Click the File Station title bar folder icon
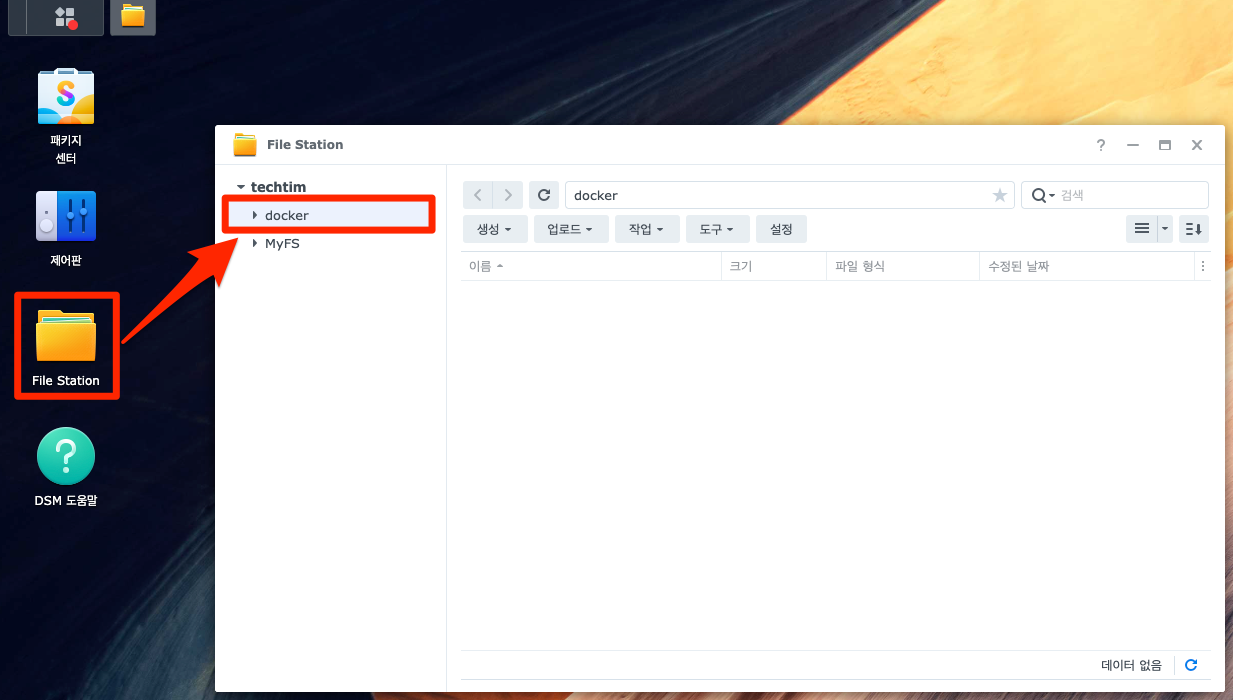The width and height of the screenshot is (1233, 700). click(245, 145)
